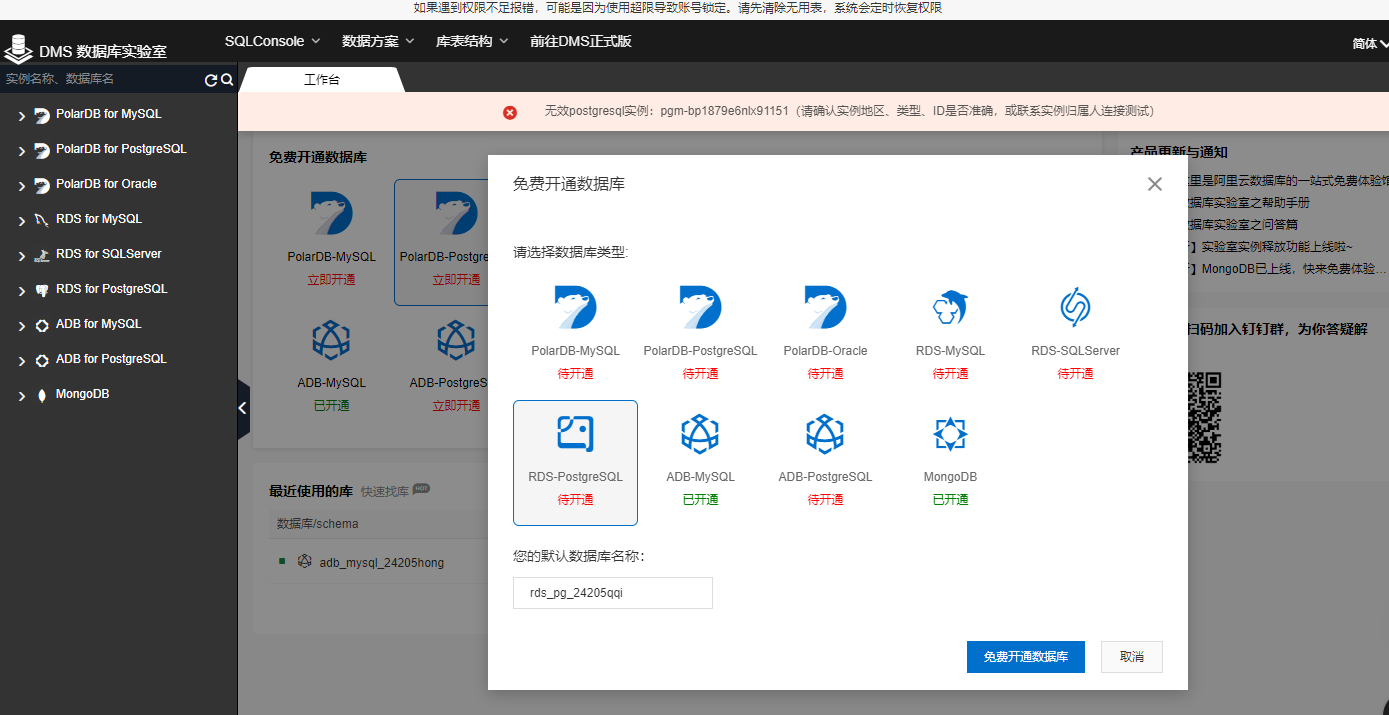Viewport: 1389px width, 715px height.
Task: Click ADB for MySQL icon in sidebar
Action: [x=41, y=325]
